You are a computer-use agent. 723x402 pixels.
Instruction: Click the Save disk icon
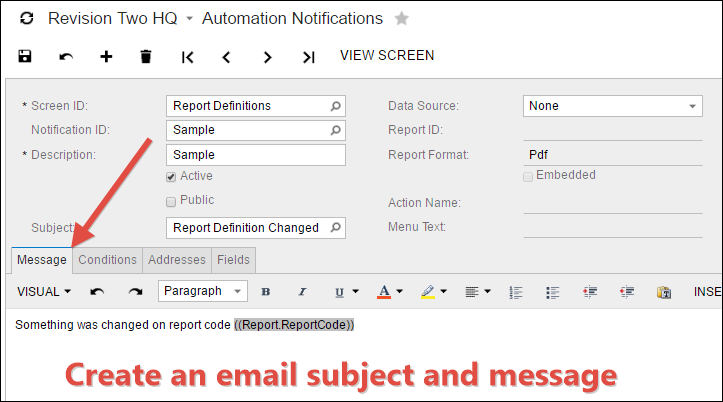pyautogui.click(x=25, y=57)
